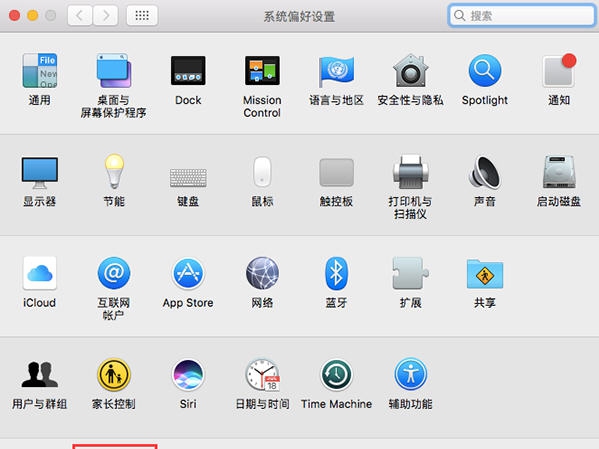
Task: Close the 系统偏好设置 window
Action: click(15, 16)
